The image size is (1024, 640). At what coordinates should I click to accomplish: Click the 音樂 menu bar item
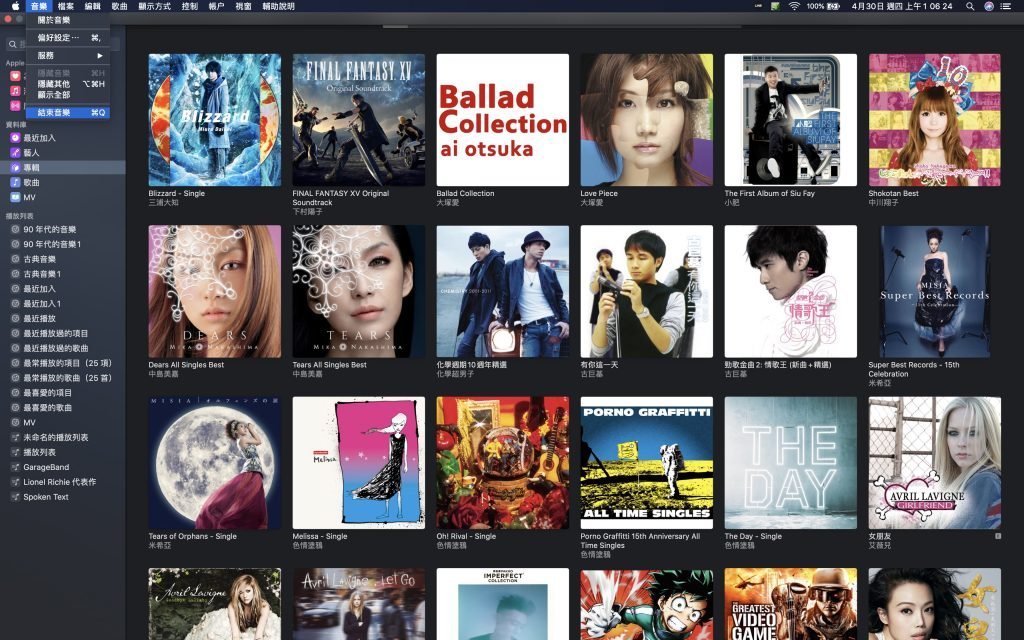point(39,6)
